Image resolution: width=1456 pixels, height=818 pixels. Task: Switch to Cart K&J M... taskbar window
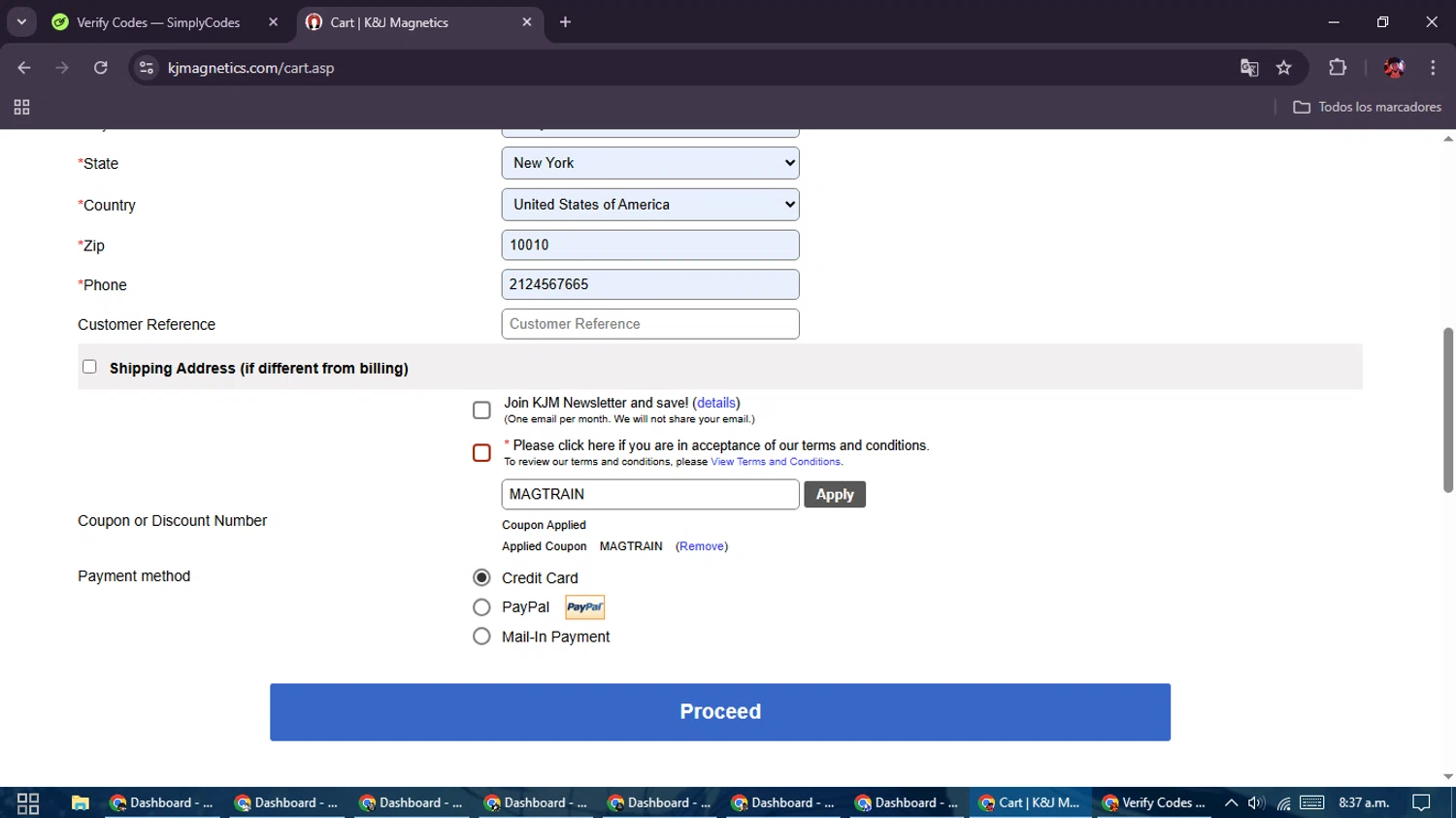click(x=1030, y=802)
